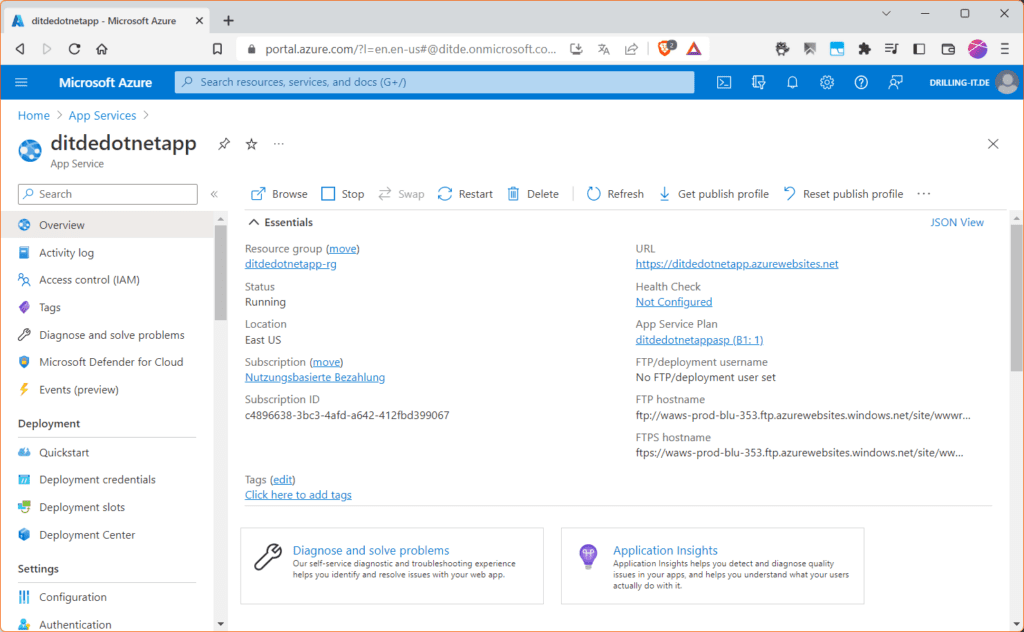This screenshot has height=632, width=1024.
Task: Launch Cloud Shell from top bar
Action: click(x=724, y=82)
